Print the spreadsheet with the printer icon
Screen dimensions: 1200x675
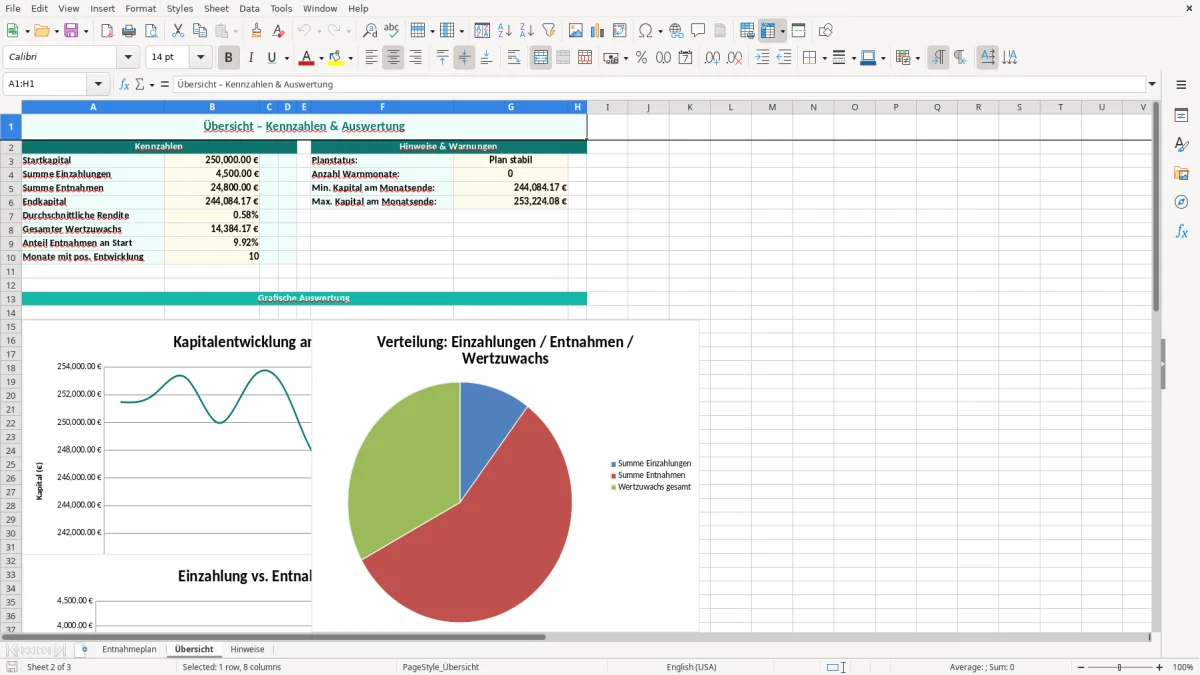129,31
